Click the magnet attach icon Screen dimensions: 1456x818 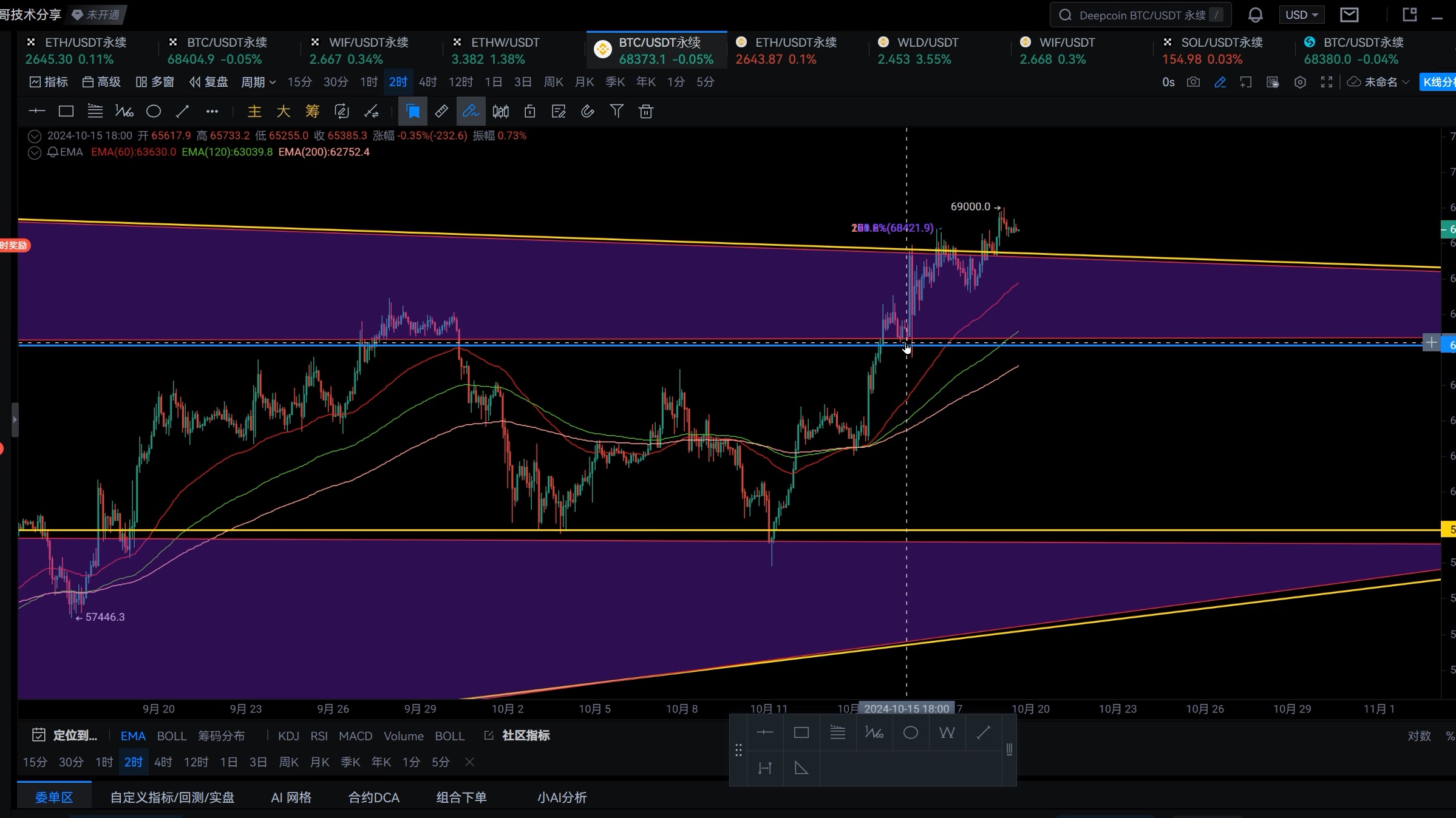[587, 111]
